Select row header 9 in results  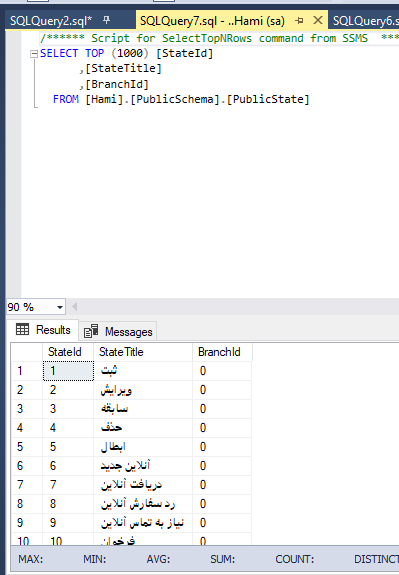(x=27, y=523)
